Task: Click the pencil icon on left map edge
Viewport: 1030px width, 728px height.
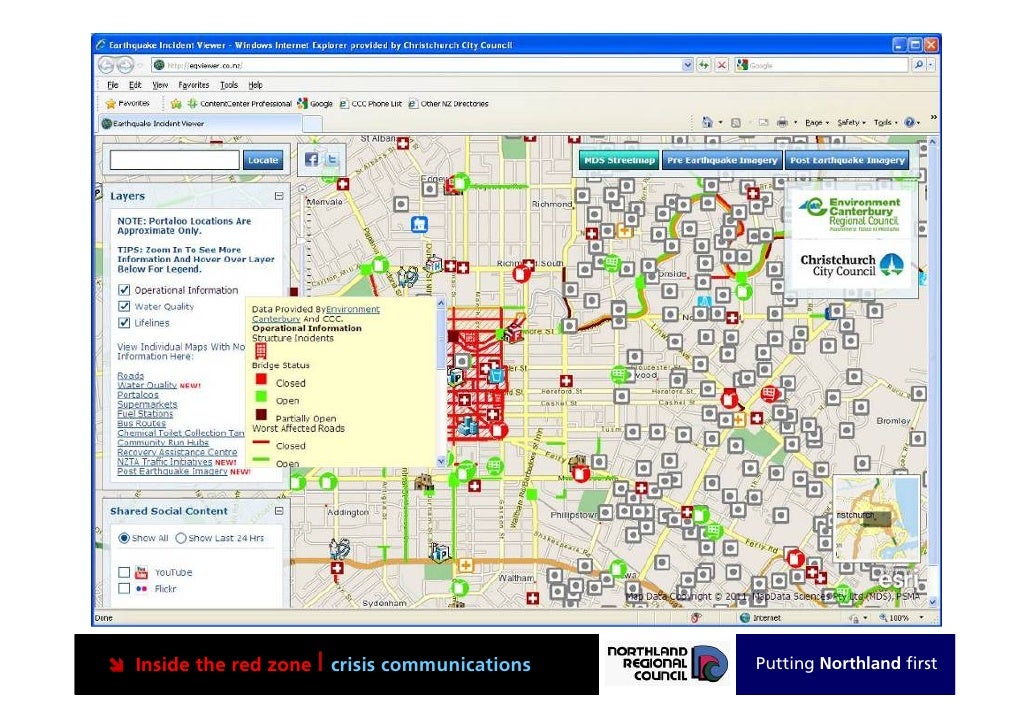Action: (98, 193)
